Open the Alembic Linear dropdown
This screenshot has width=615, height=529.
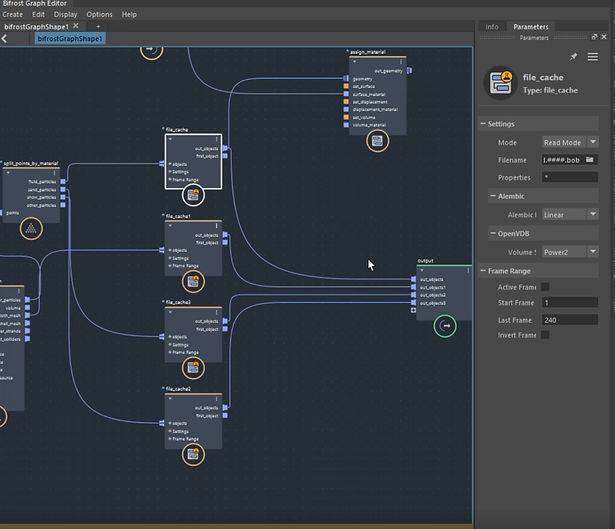[x=570, y=215]
